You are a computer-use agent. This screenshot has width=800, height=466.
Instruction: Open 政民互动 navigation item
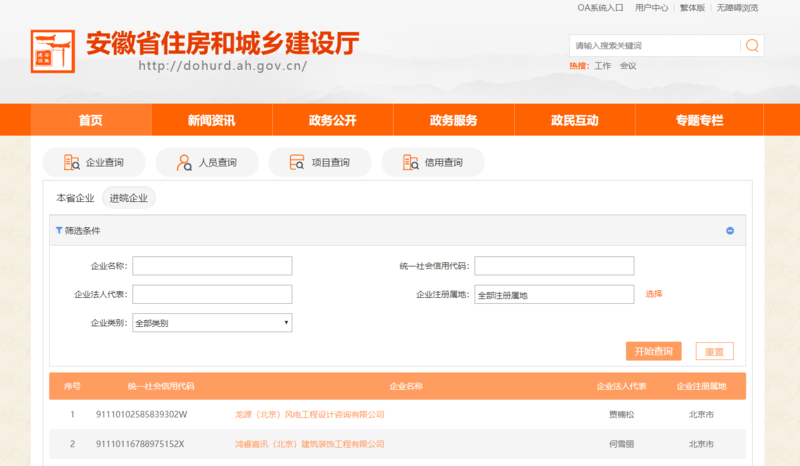click(x=574, y=120)
